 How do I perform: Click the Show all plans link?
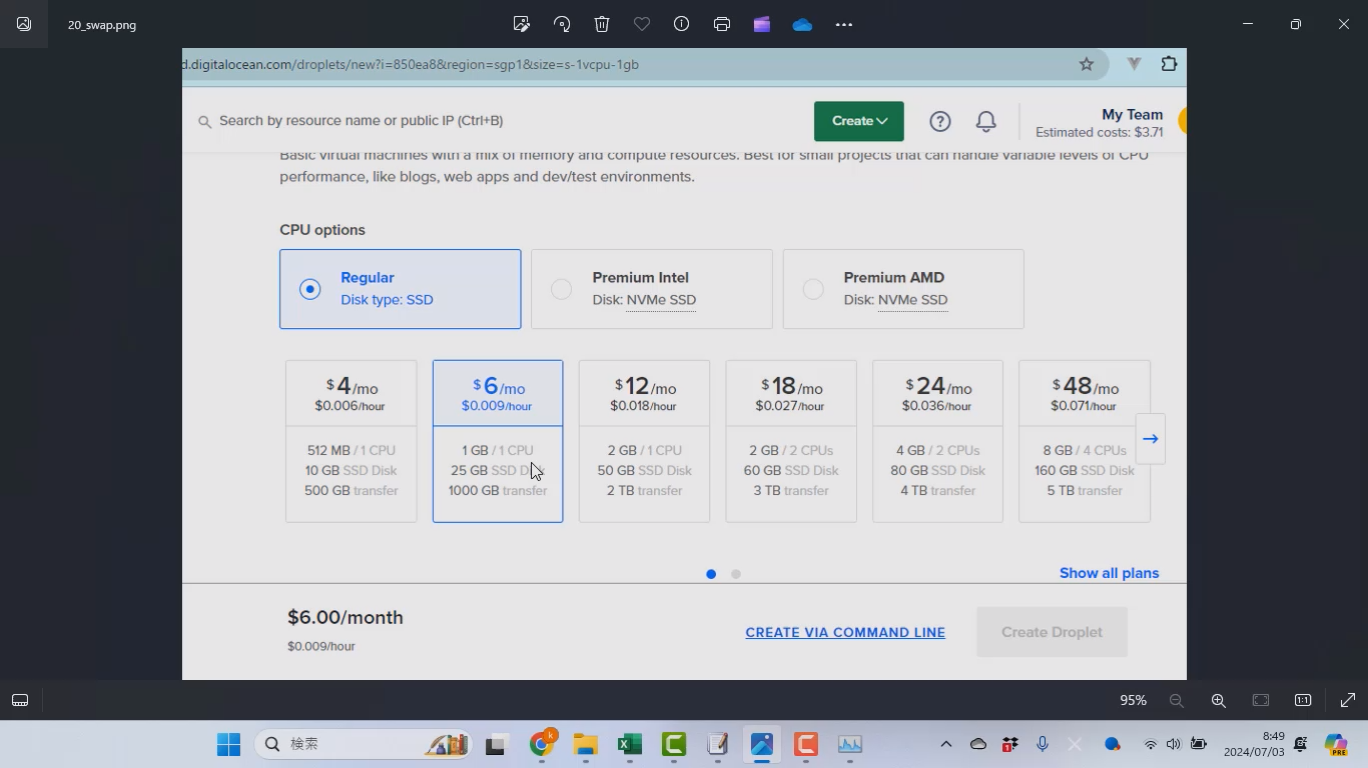1108,573
